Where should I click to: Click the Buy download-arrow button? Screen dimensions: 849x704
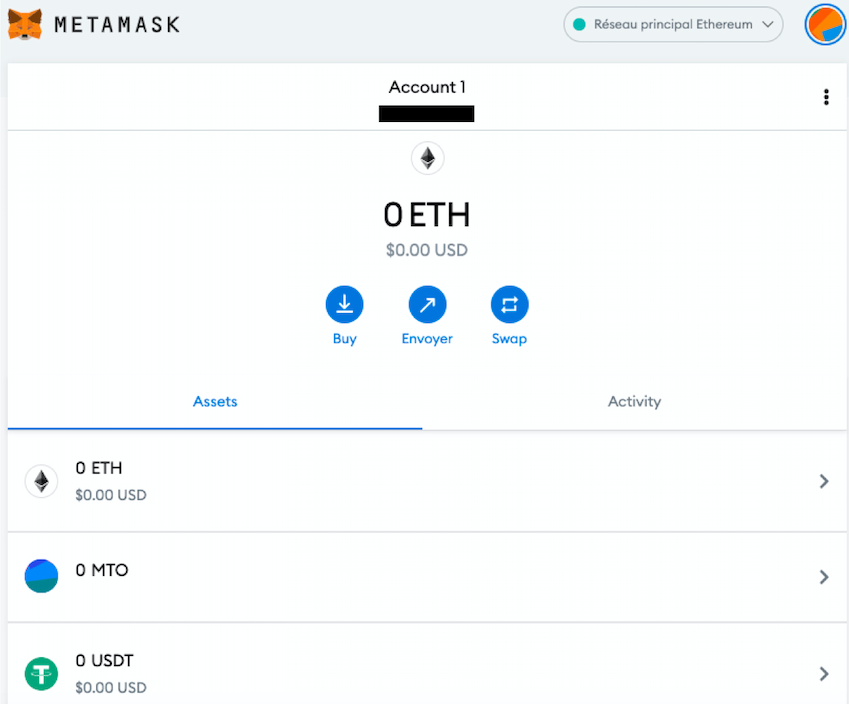coord(344,304)
